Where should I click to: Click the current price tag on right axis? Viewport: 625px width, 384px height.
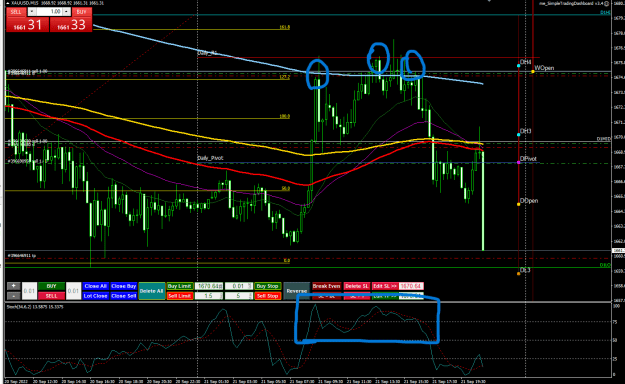click(x=618, y=250)
